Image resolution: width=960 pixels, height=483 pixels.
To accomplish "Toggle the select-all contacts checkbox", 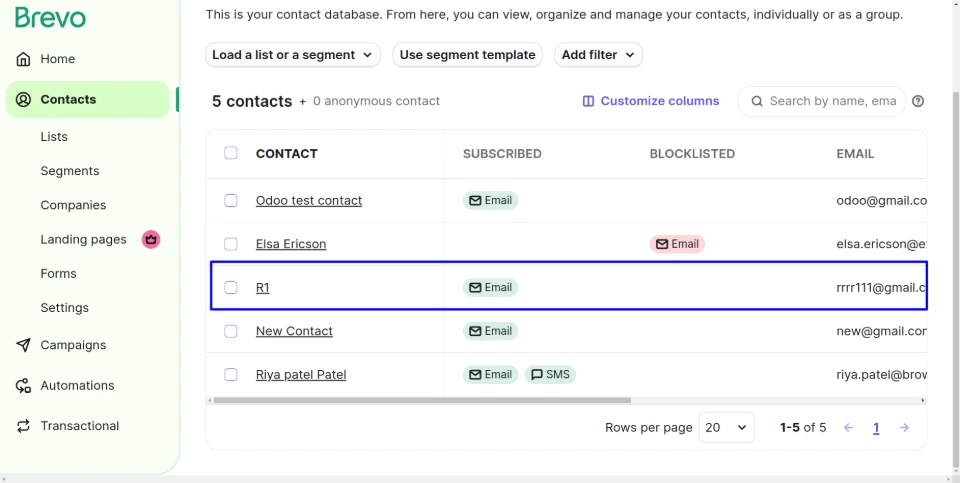I will pyautogui.click(x=231, y=153).
